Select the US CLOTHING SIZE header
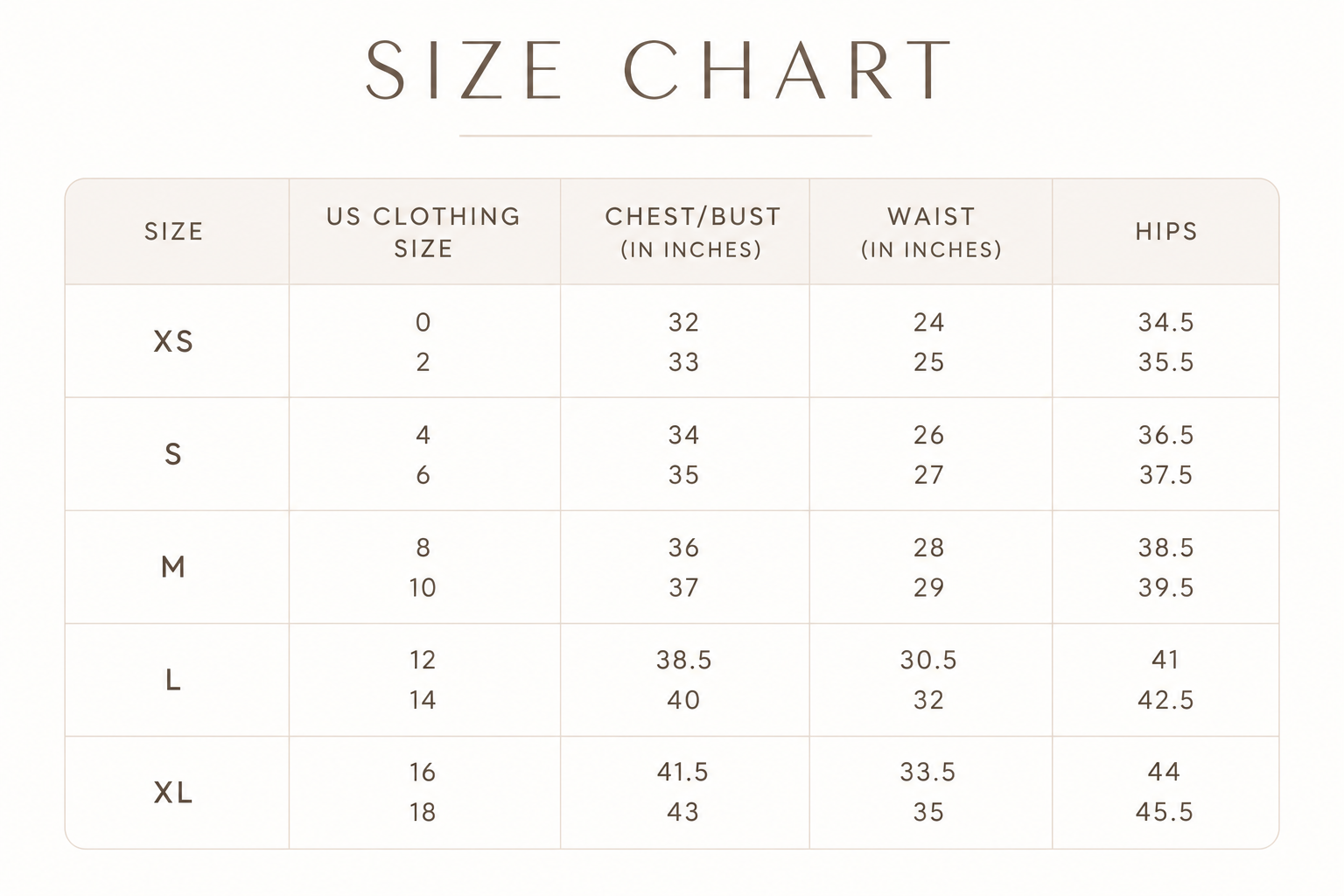The height and width of the screenshot is (896, 1344). (x=423, y=233)
